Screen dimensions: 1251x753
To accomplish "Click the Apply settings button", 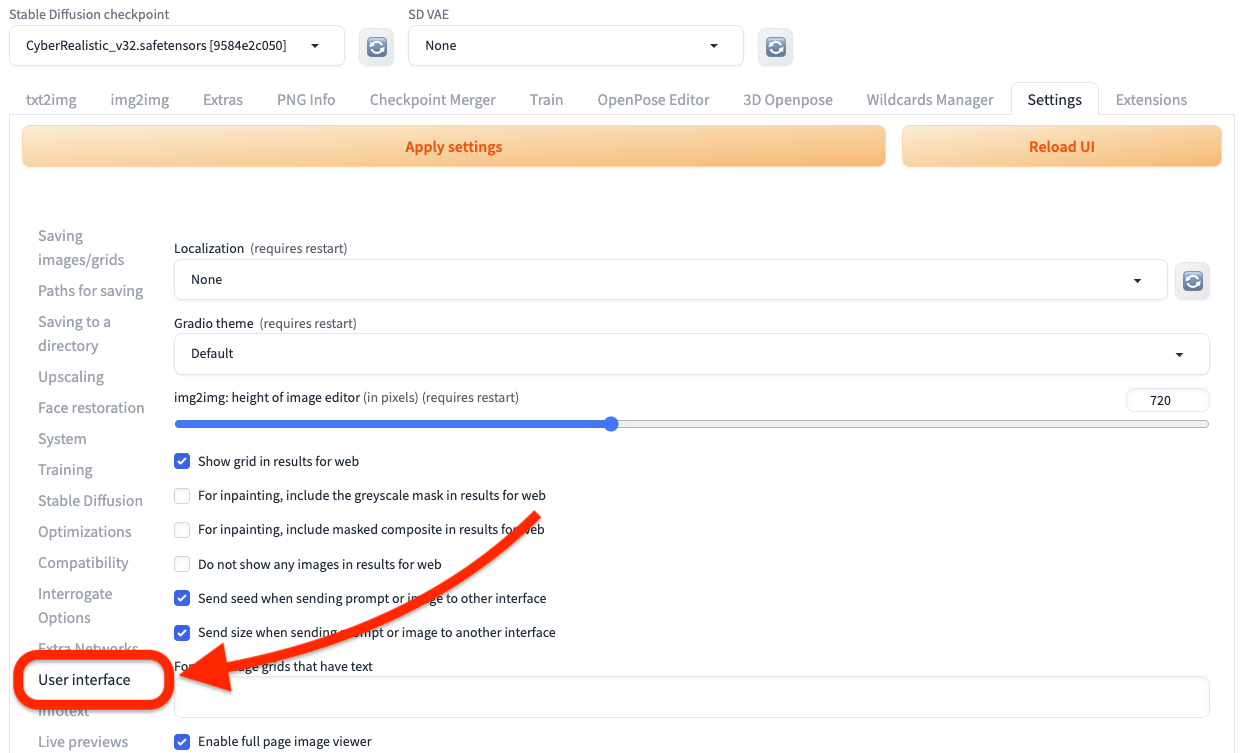I will coord(453,147).
